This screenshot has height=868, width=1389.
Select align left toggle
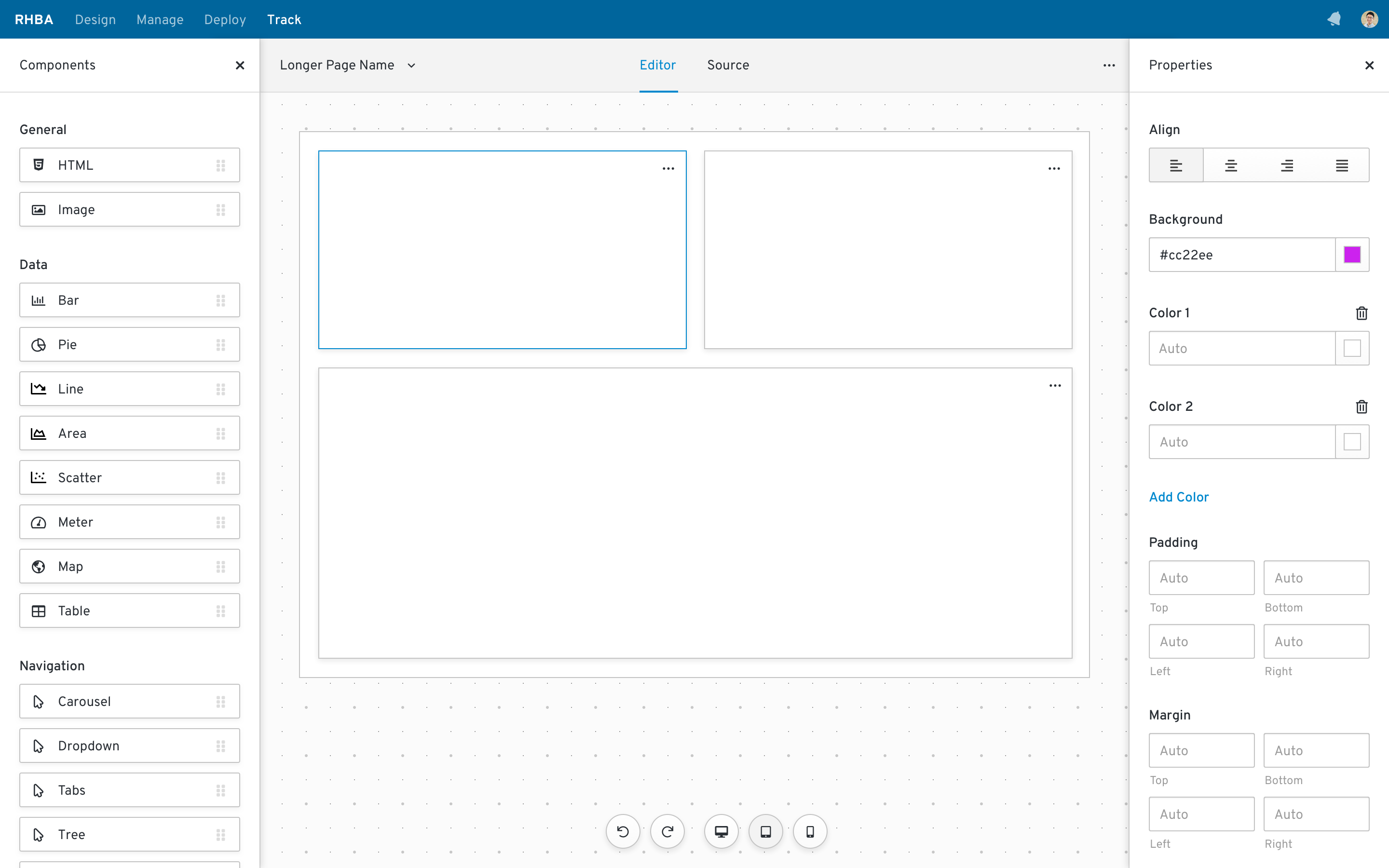pyautogui.click(x=1176, y=165)
